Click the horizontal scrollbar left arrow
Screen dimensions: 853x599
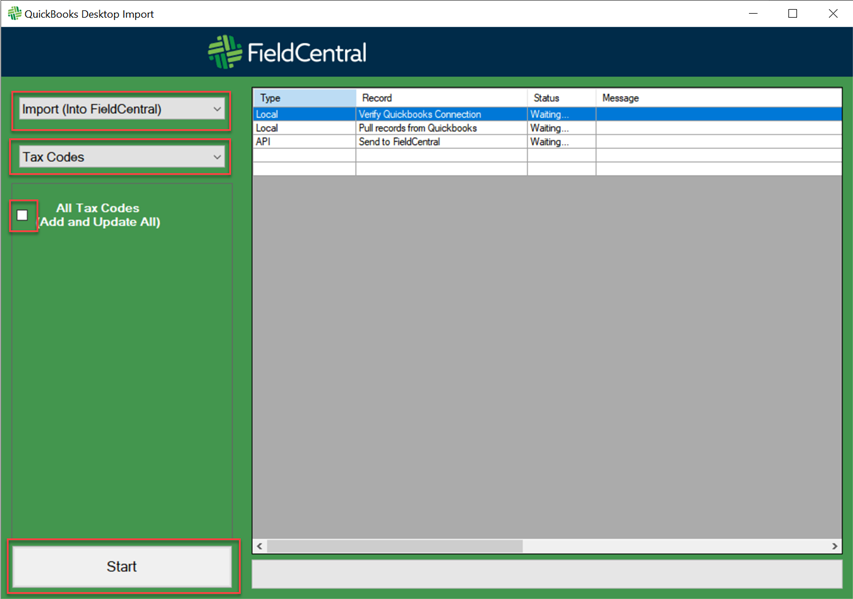coord(260,546)
